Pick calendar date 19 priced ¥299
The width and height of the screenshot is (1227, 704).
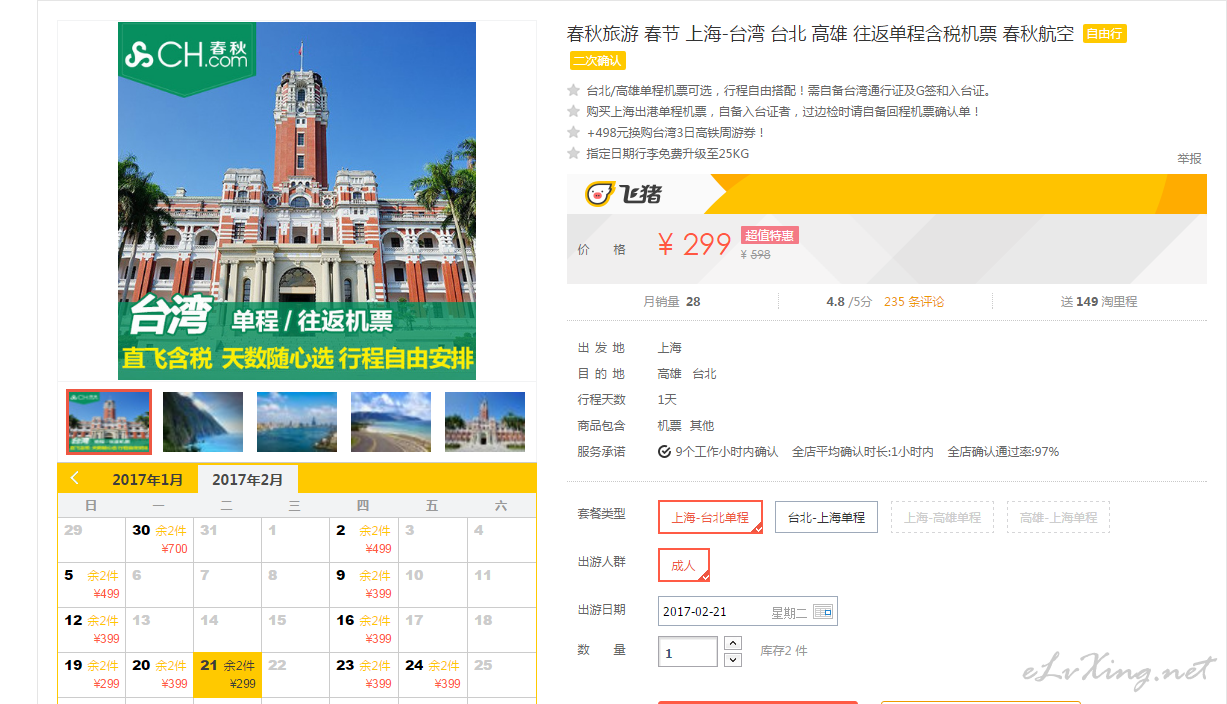[x=91, y=674]
